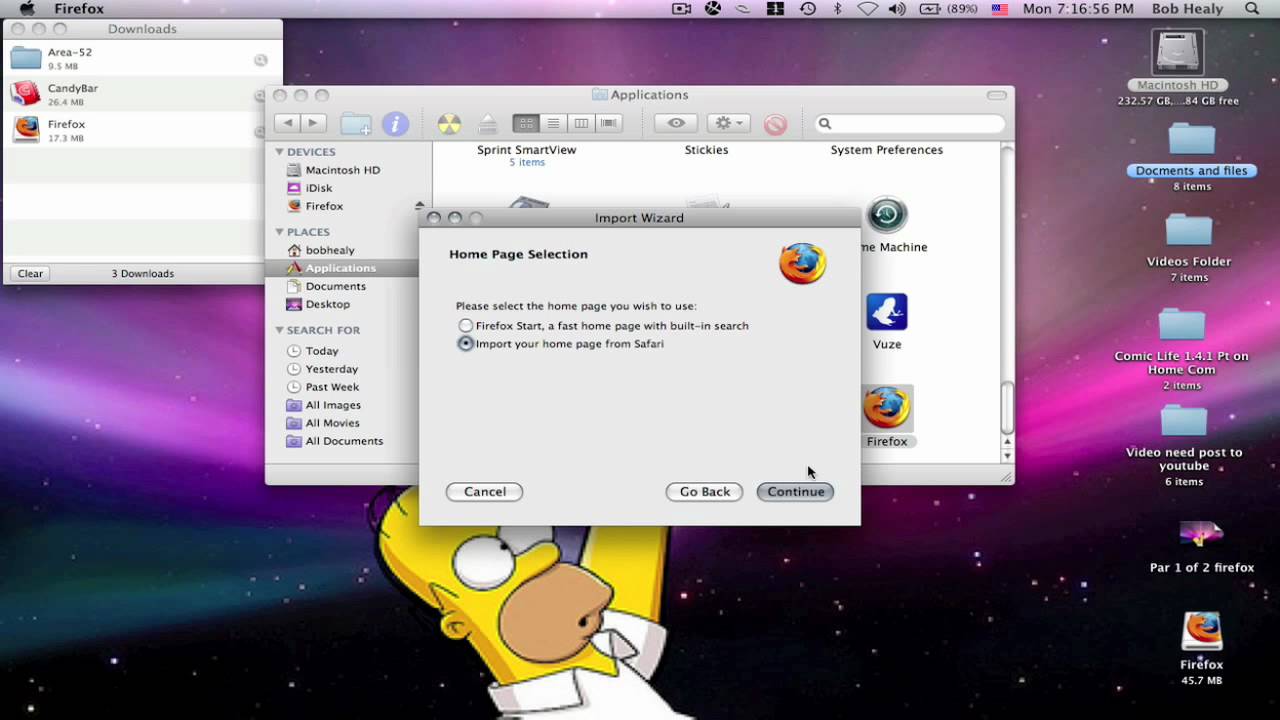
Task: Click the Video need post to youtube folder
Action: [x=1184, y=421]
